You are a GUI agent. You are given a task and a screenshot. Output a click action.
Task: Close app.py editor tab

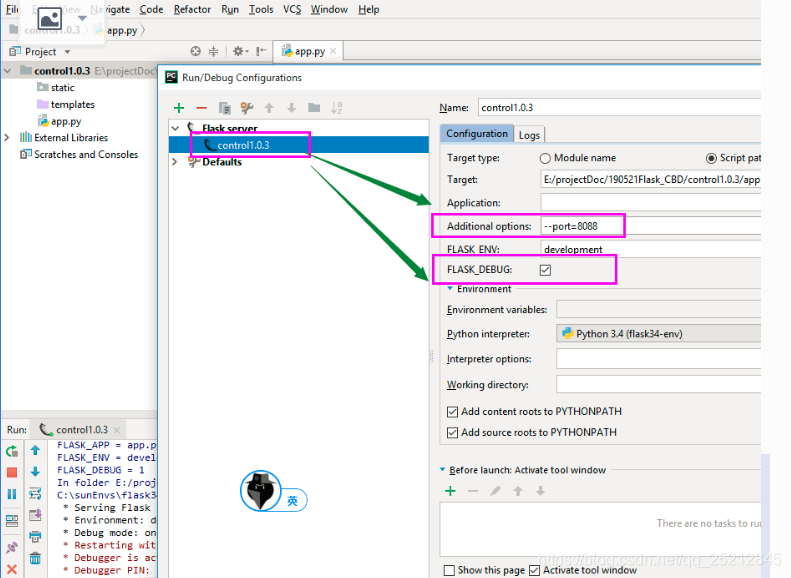[333, 51]
